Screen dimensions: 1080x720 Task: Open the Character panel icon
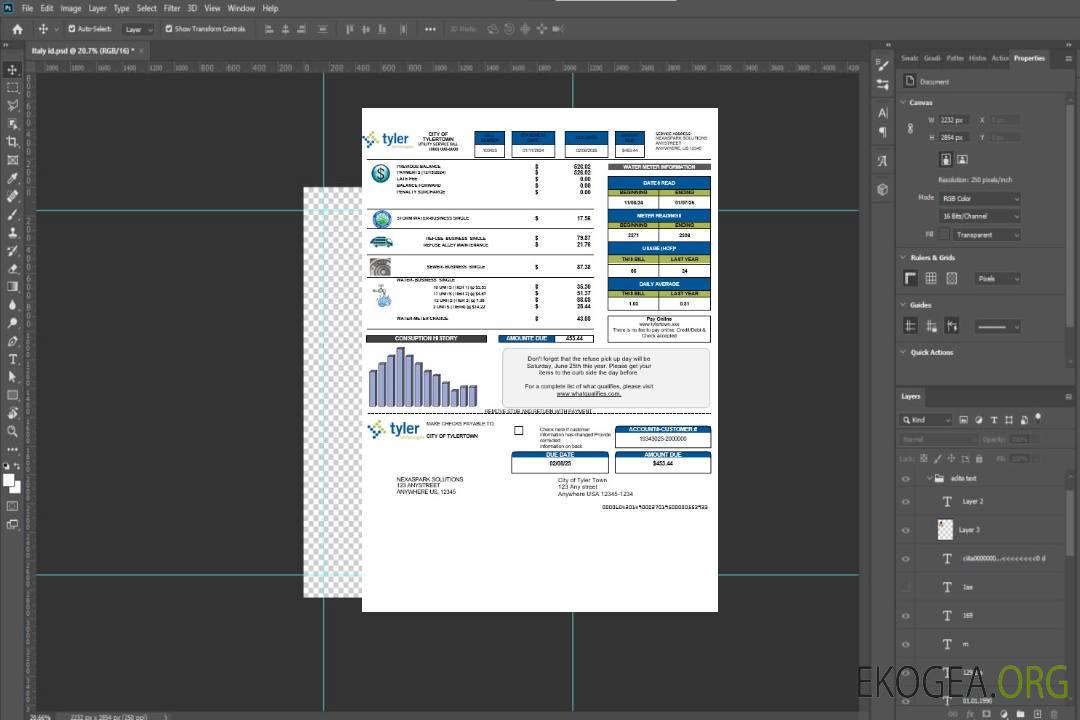(883, 113)
